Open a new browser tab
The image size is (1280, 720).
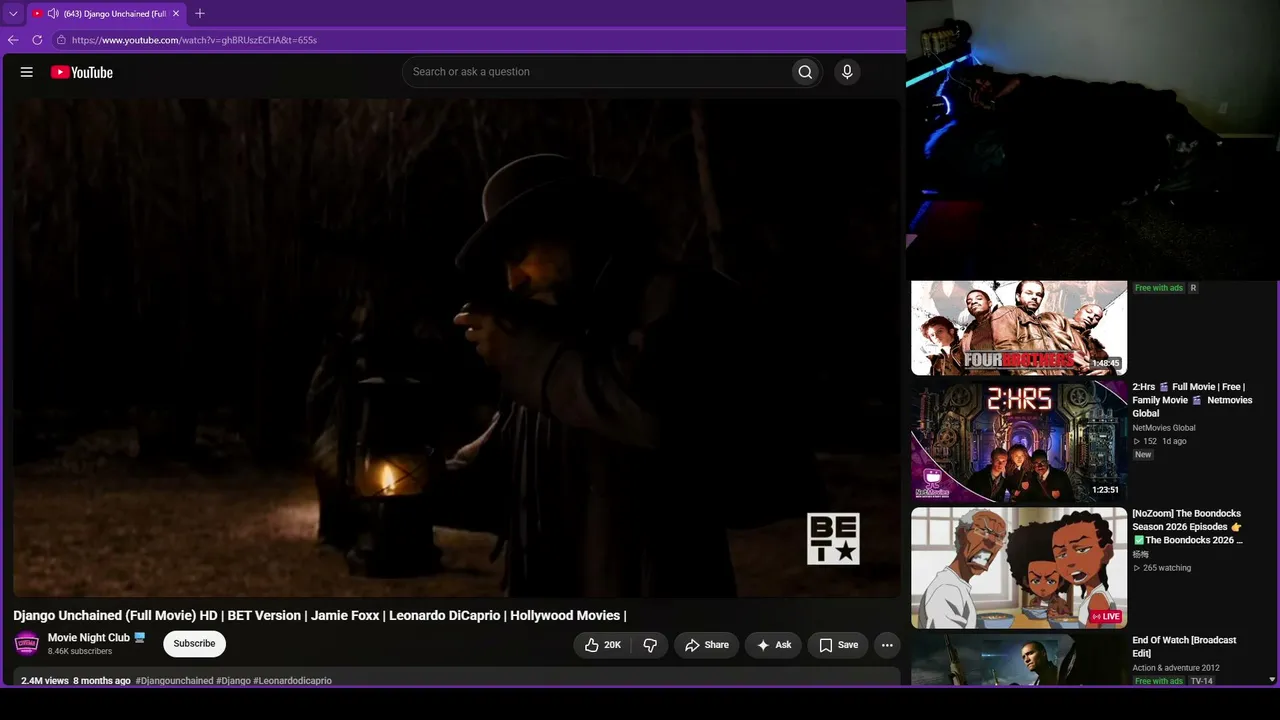click(200, 14)
